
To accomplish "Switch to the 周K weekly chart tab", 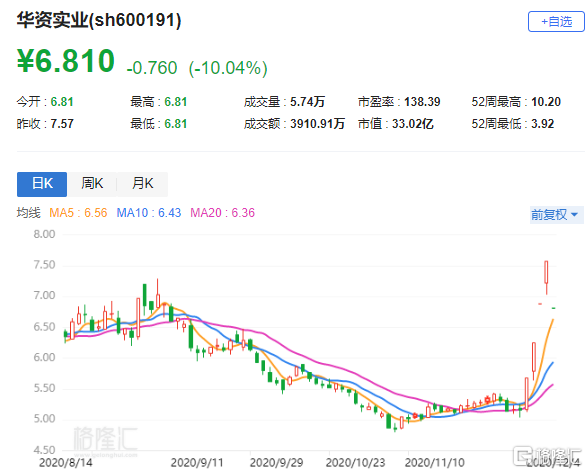I will coord(92,184).
